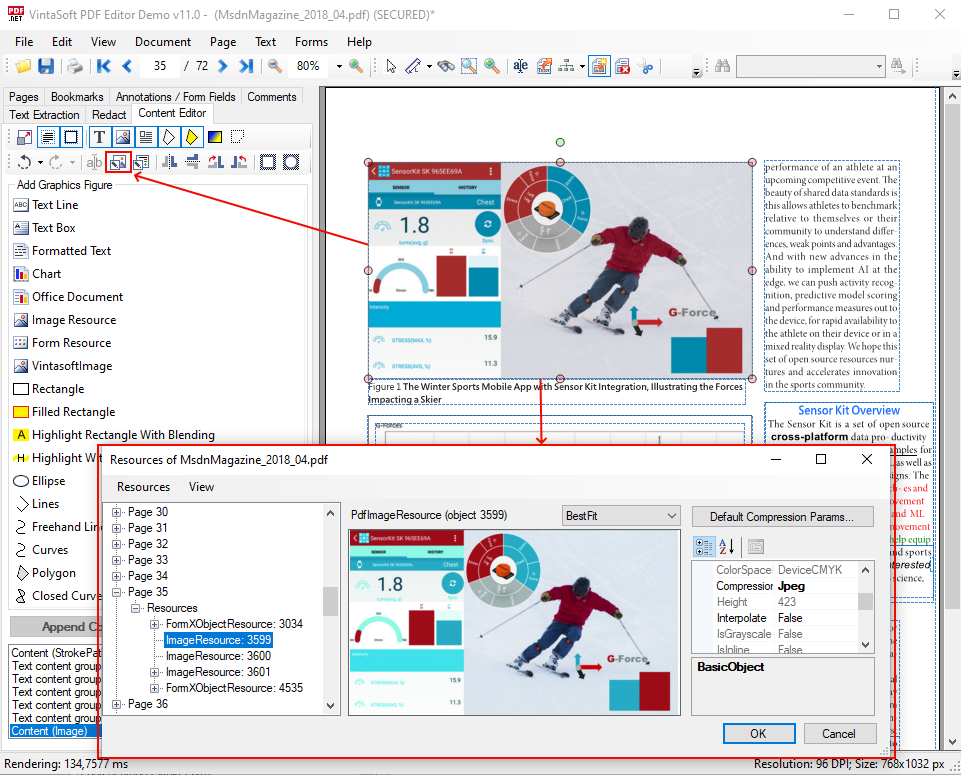Viewport: 961px width, 775px height.
Task: Activate the text selection tool
Action: coord(520,66)
